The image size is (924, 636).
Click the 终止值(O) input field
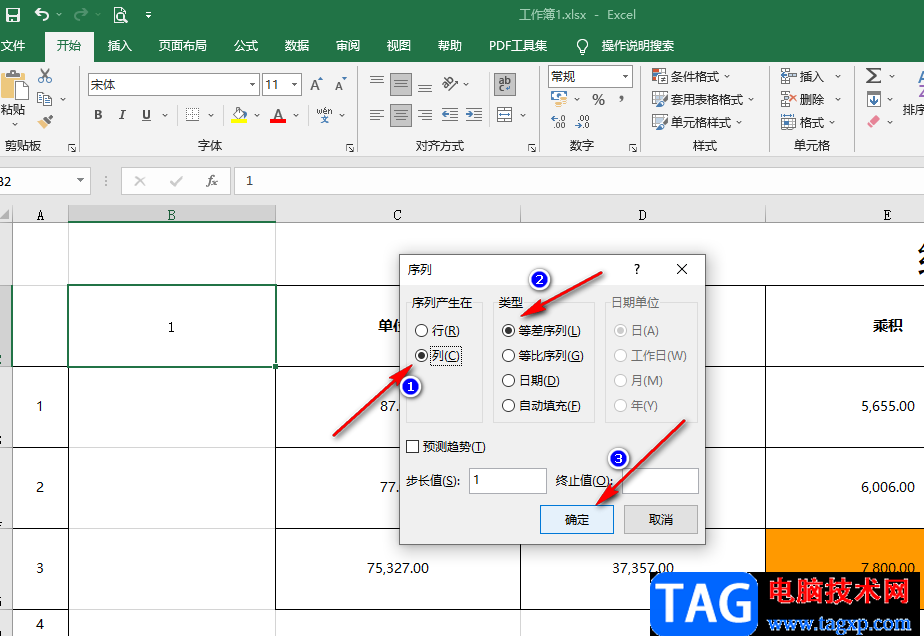pyautogui.click(x=661, y=481)
